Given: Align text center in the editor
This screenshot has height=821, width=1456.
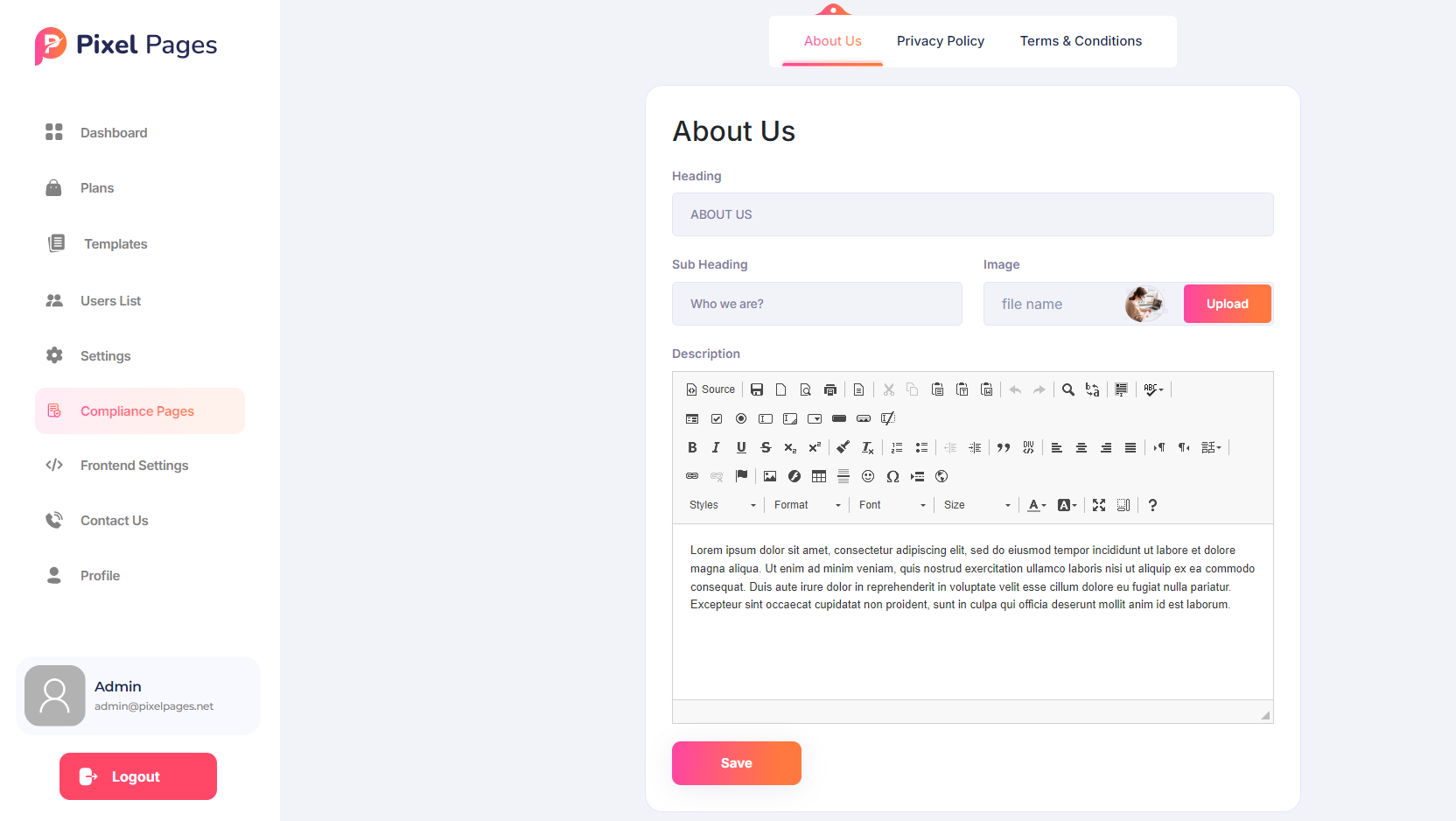Looking at the screenshot, I should pos(1081,447).
